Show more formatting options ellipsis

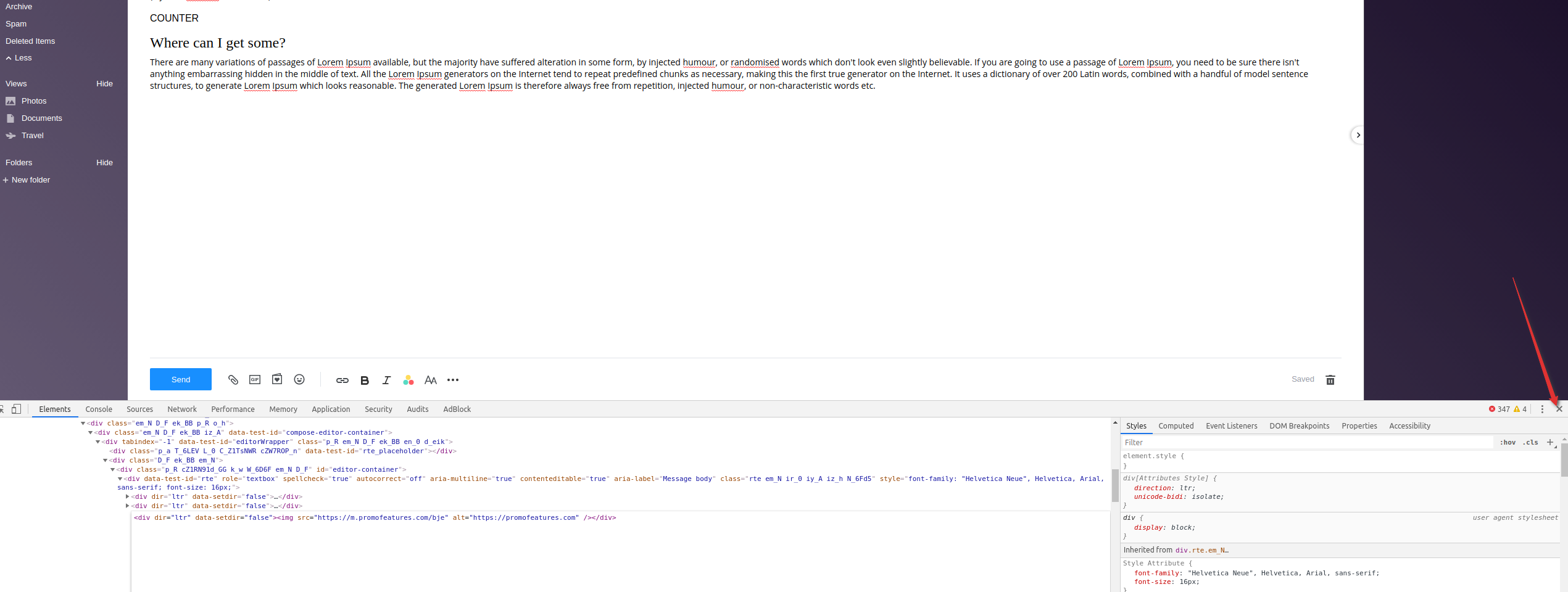[x=453, y=380]
